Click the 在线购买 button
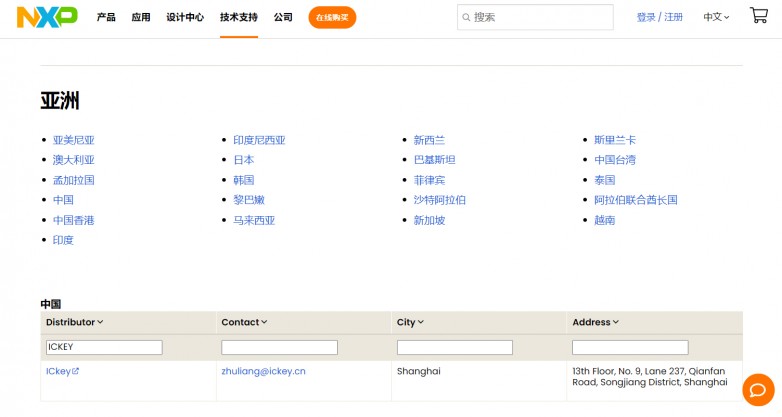782x417 pixels. [332, 17]
